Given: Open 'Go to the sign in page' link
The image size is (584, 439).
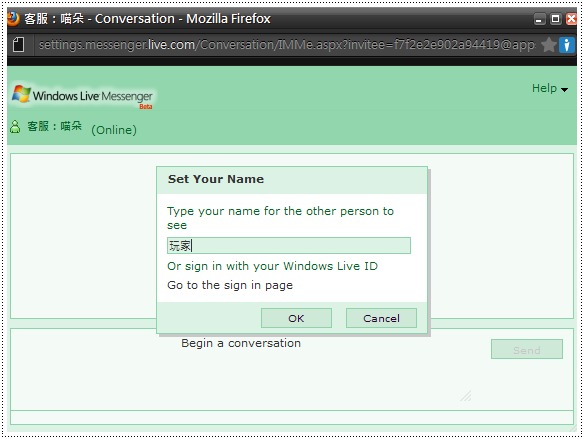Looking at the screenshot, I should (230, 285).
